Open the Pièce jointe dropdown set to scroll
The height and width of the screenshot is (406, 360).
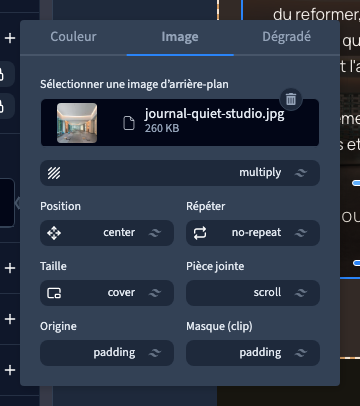[x=253, y=293]
